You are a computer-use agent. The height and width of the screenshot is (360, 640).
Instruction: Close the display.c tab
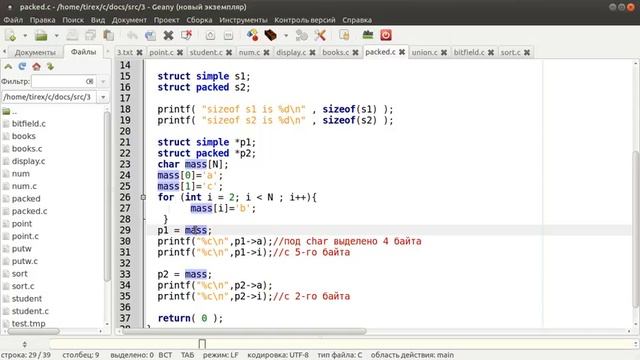point(312,52)
